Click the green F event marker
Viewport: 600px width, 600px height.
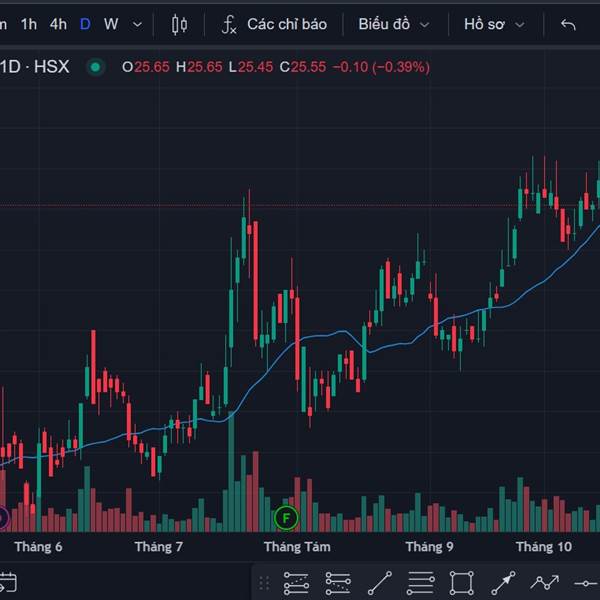point(286,518)
